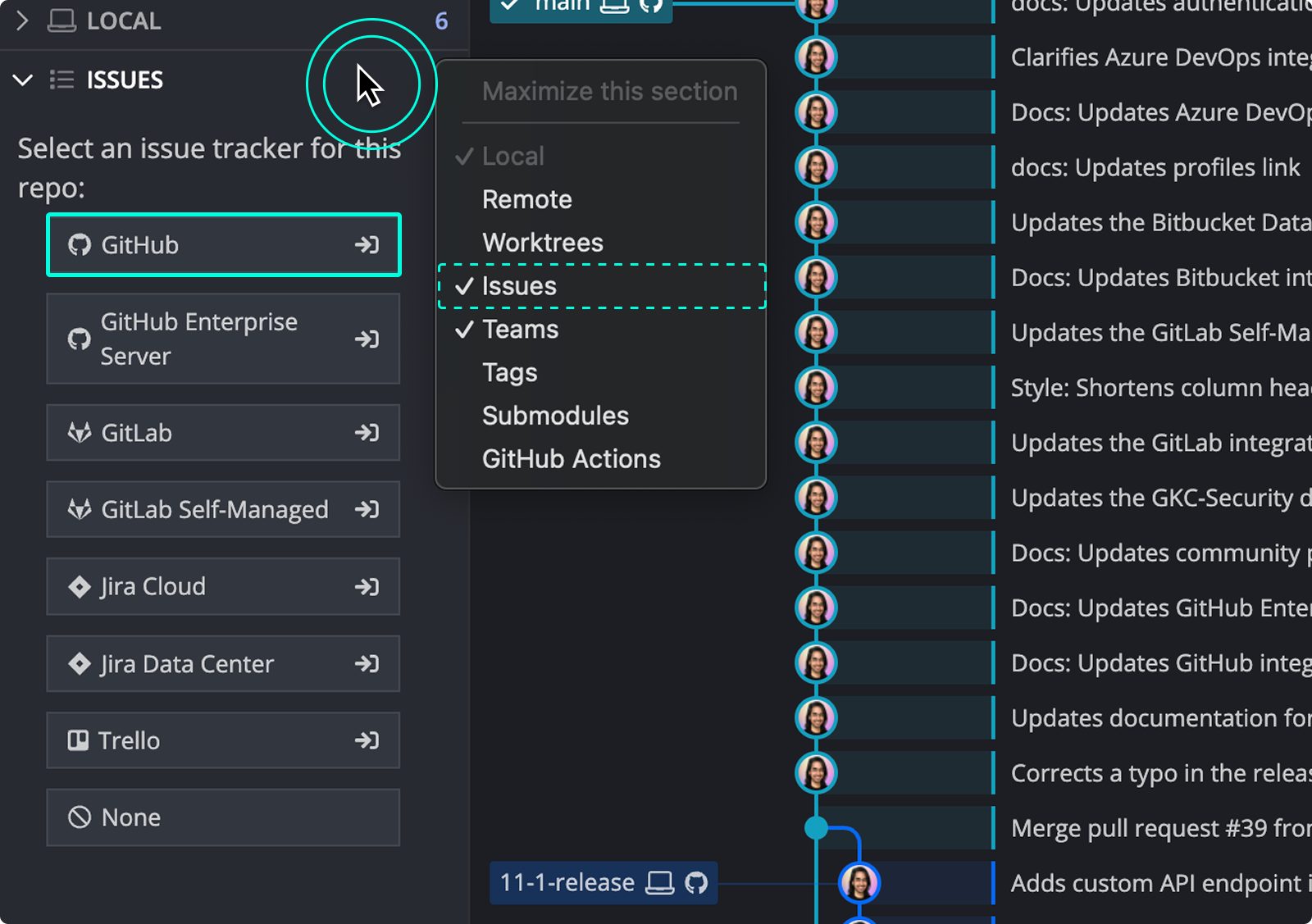The height and width of the screenshot is (924, 1312).
Task: Click the prohibition icon on the None option
Action: (78, 817)
